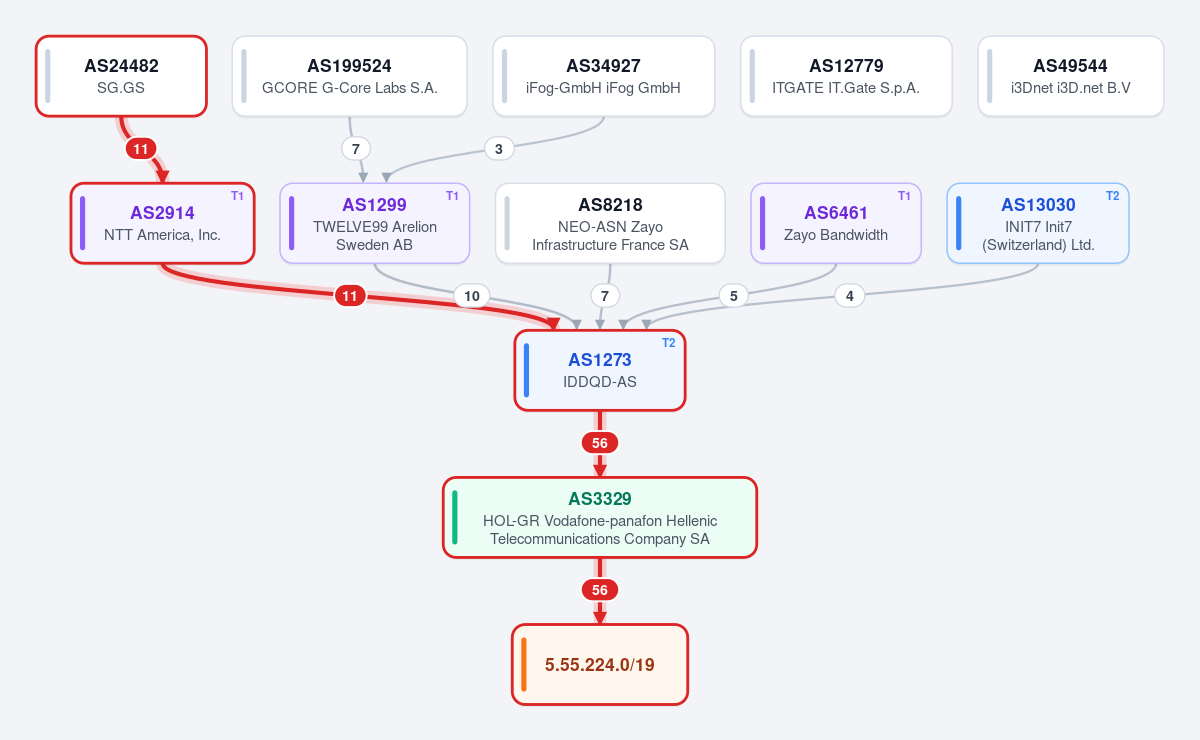Select the edge badge labeled 5
The width and height of the screenshot is (1200, 740).
(x=733, y=296)
